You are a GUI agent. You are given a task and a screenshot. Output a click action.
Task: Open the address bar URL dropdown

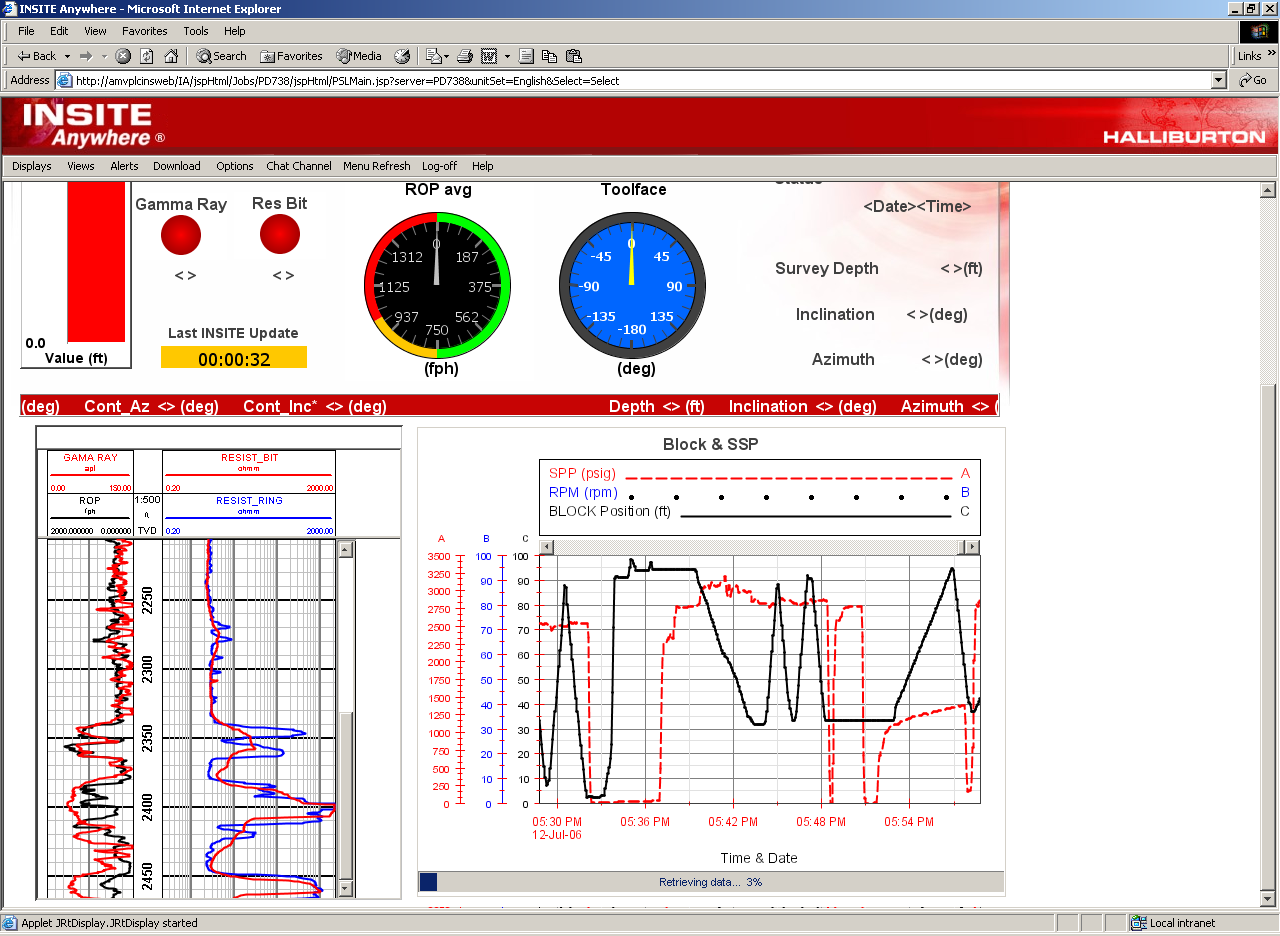tap(1218, 80)
